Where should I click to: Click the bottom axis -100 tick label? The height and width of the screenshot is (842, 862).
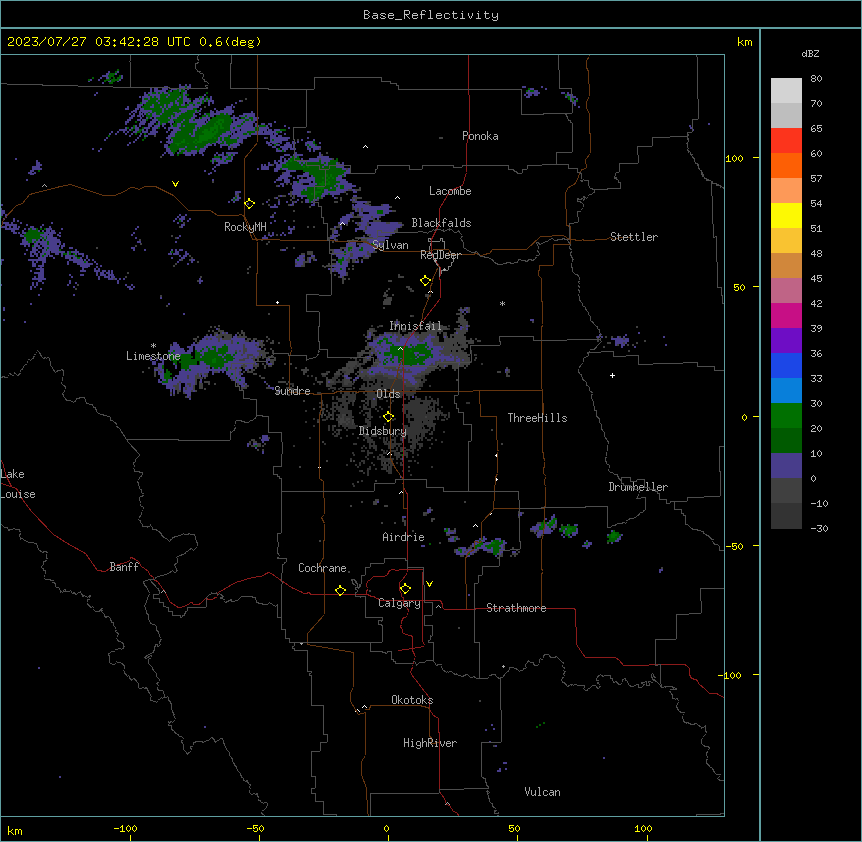pos(125,828)
